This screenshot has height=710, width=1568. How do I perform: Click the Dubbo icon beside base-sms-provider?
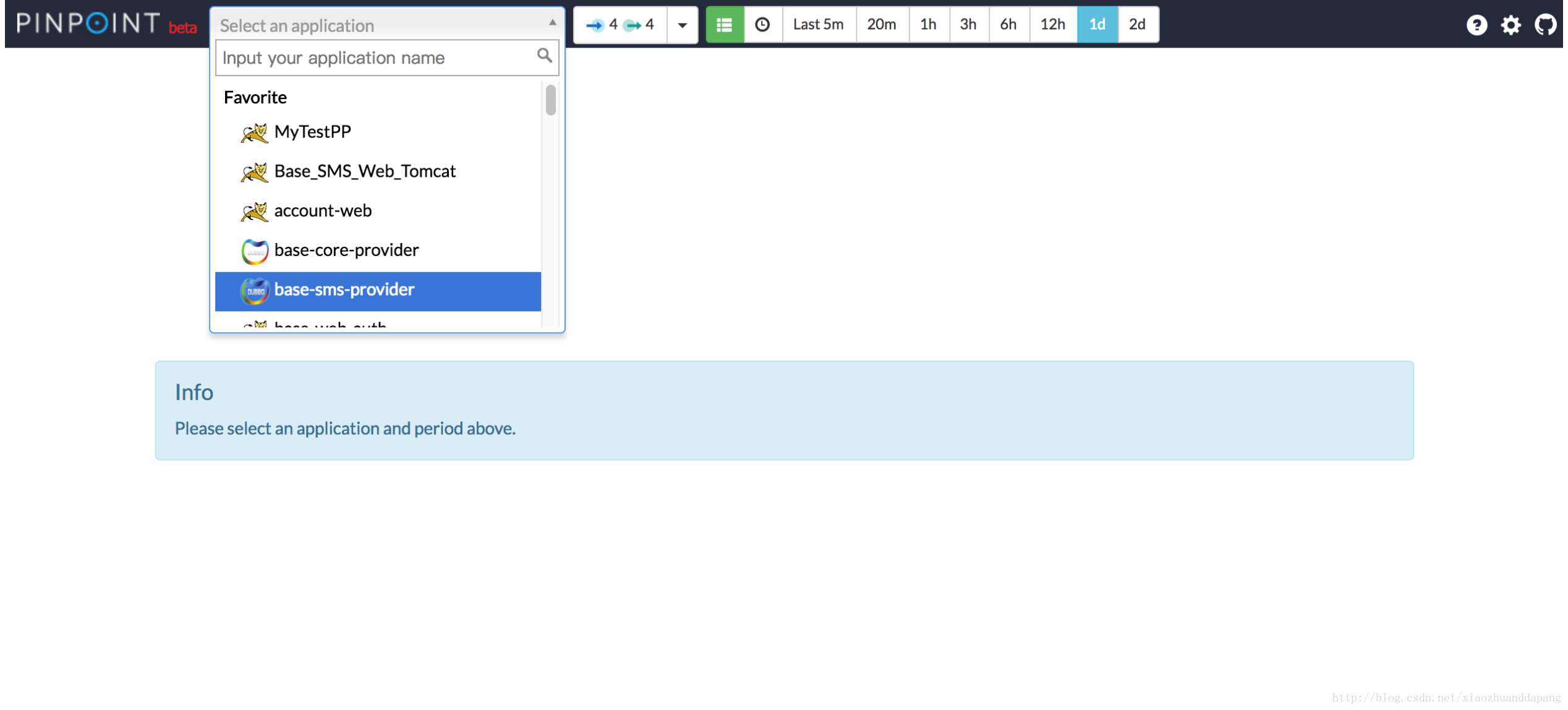click(x=254, y=291)
